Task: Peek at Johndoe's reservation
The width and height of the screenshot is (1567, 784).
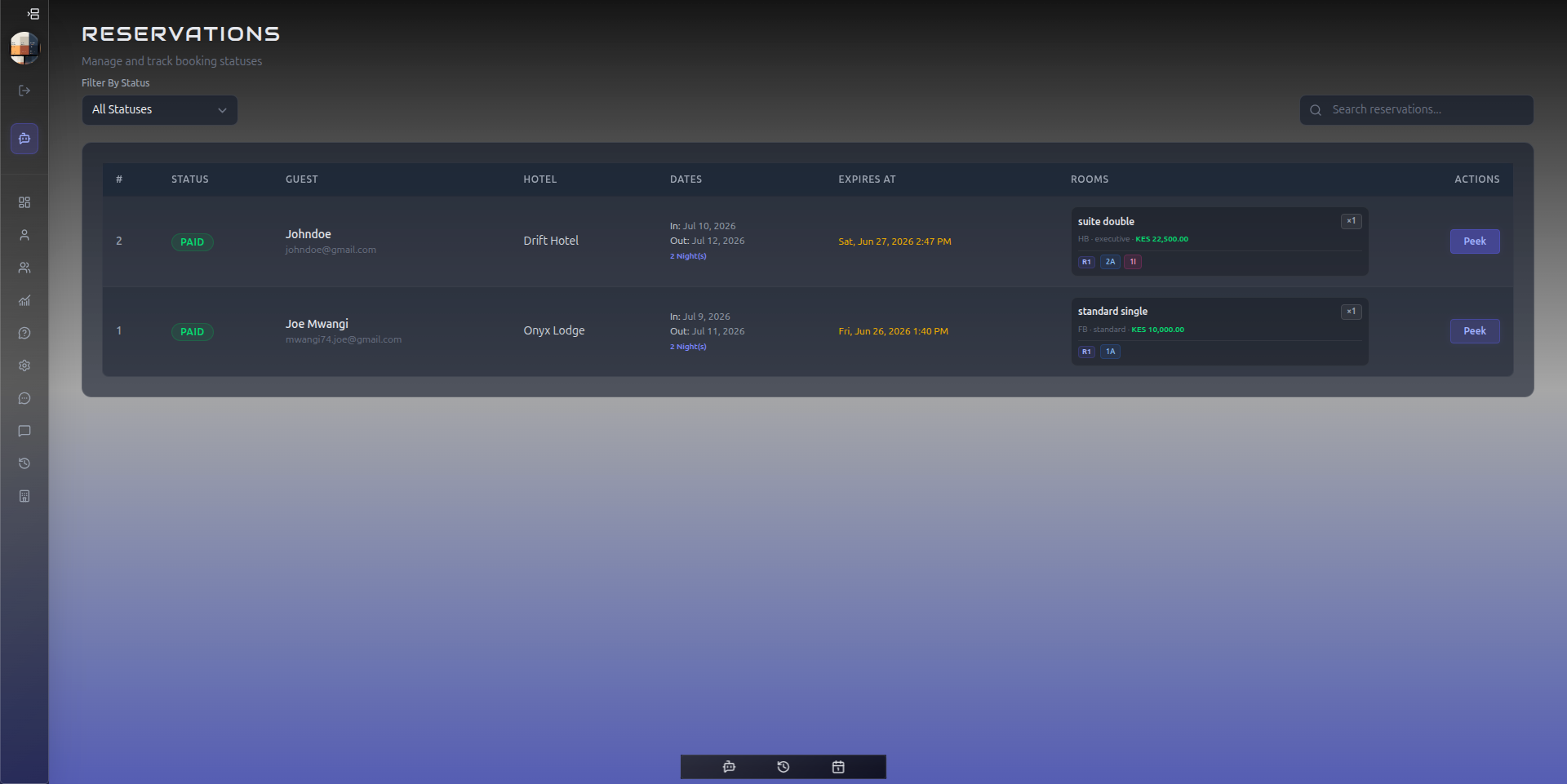Action: (x=1475, y=241)
